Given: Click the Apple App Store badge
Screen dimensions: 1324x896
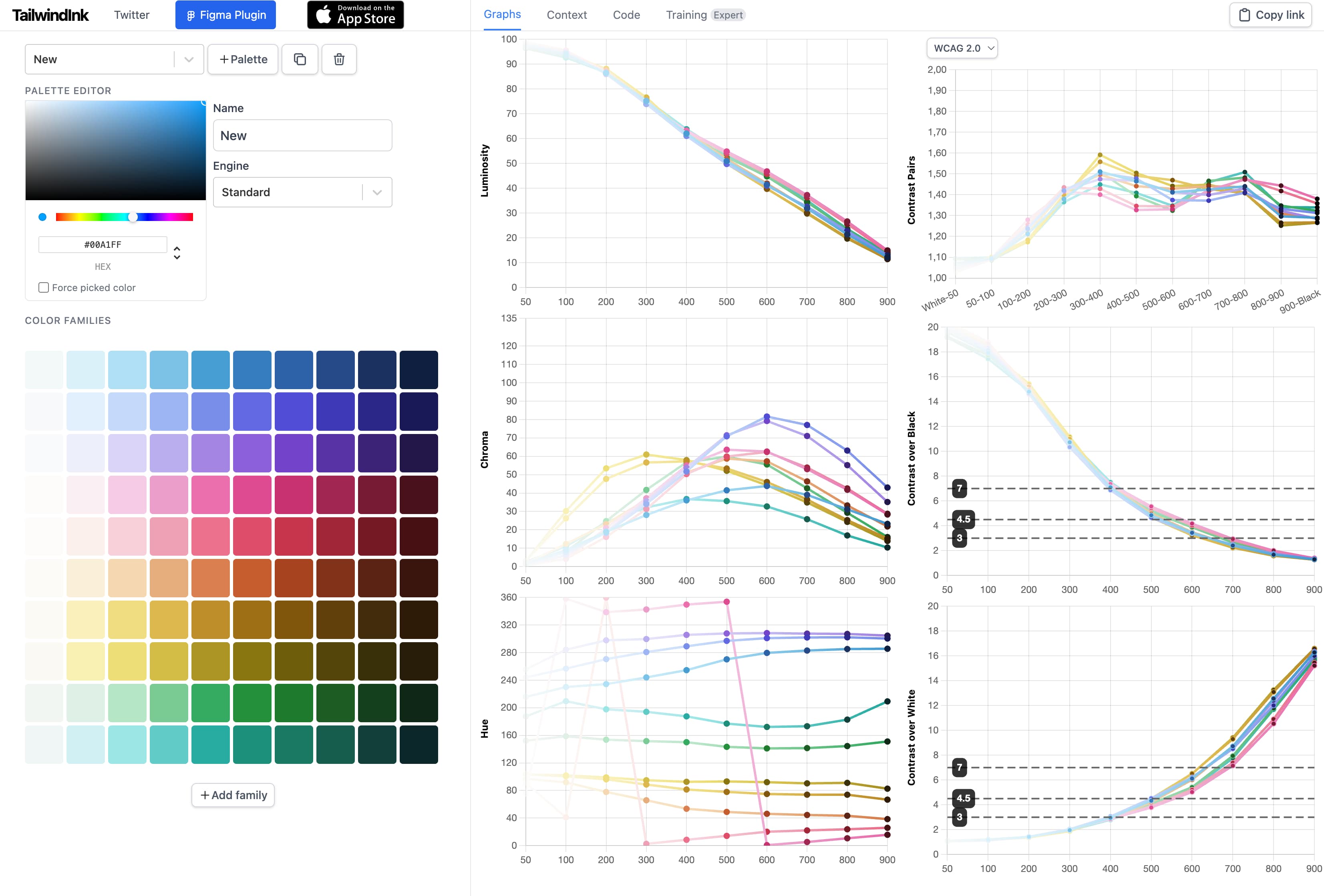Looking at the screenshot, I should [355, 15].
